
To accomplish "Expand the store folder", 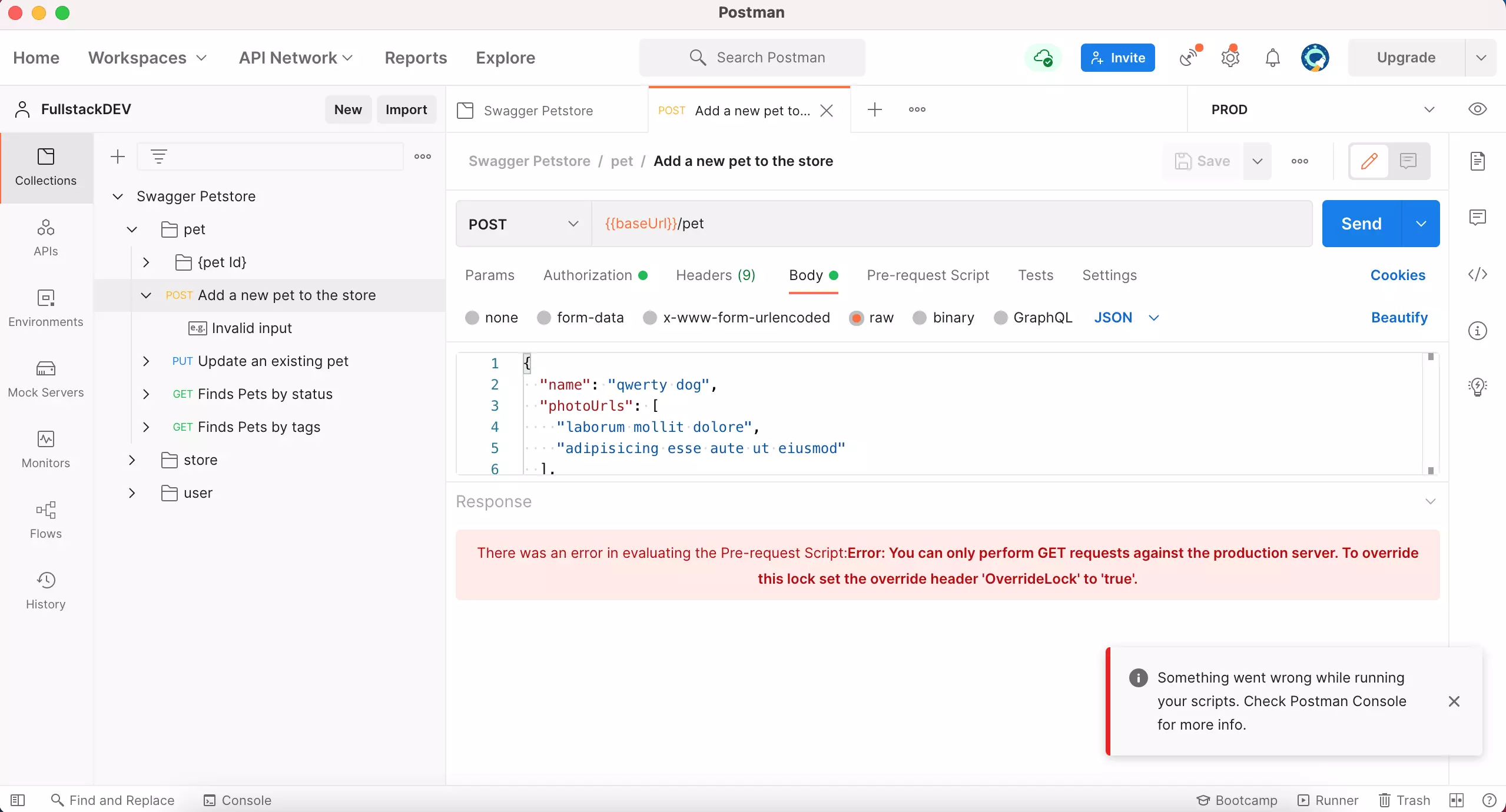I will [132, 460].
